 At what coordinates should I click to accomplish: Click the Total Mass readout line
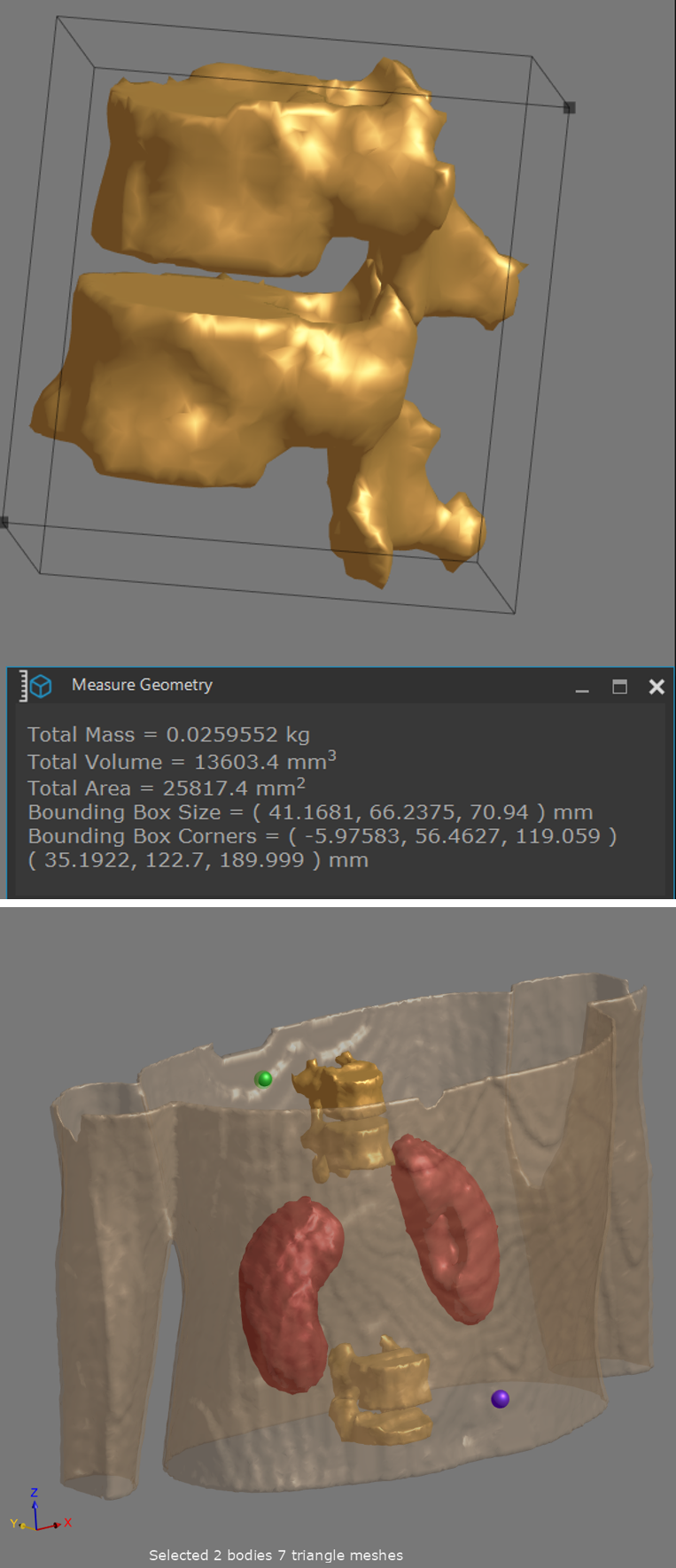point(168,734)
